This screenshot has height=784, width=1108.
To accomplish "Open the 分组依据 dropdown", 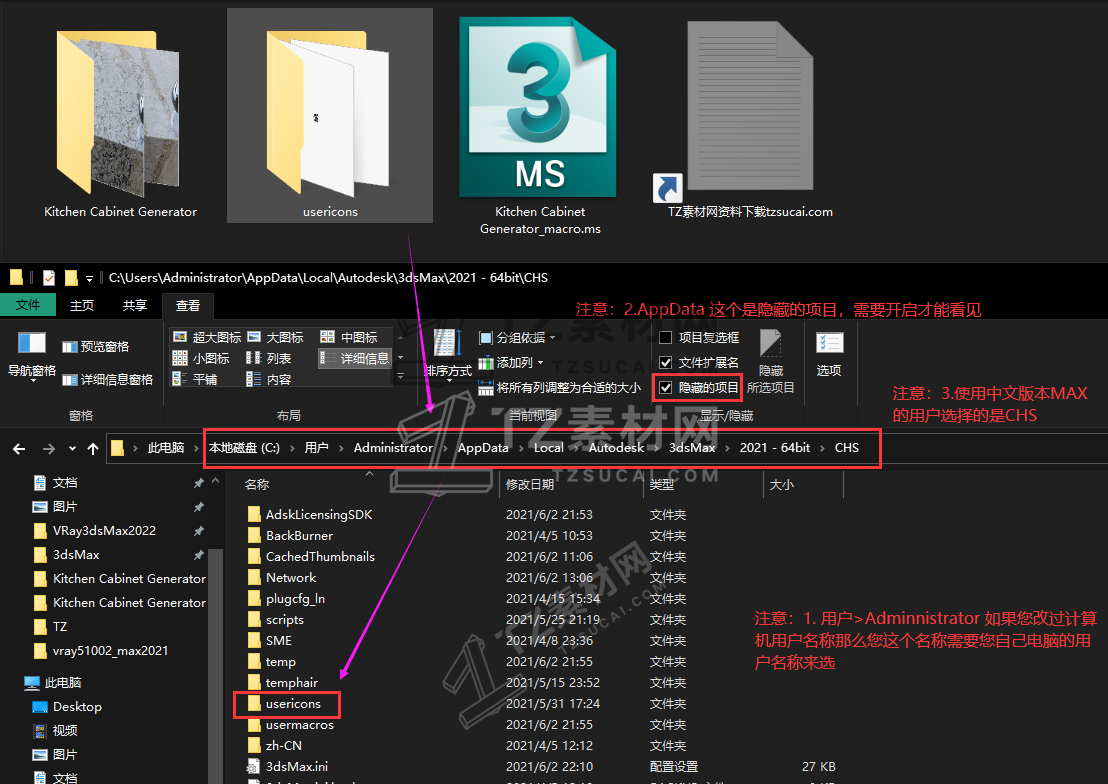I will 517,338.
